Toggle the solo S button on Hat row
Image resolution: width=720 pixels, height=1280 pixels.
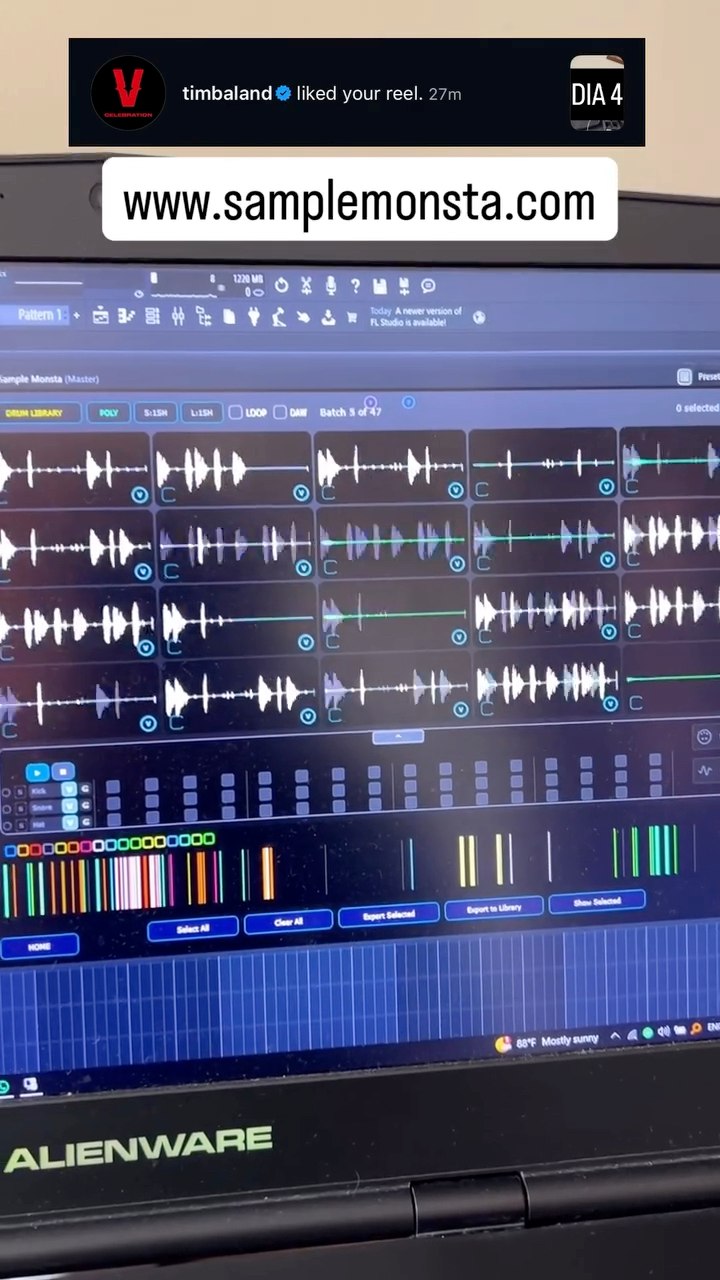pos(20,825)
